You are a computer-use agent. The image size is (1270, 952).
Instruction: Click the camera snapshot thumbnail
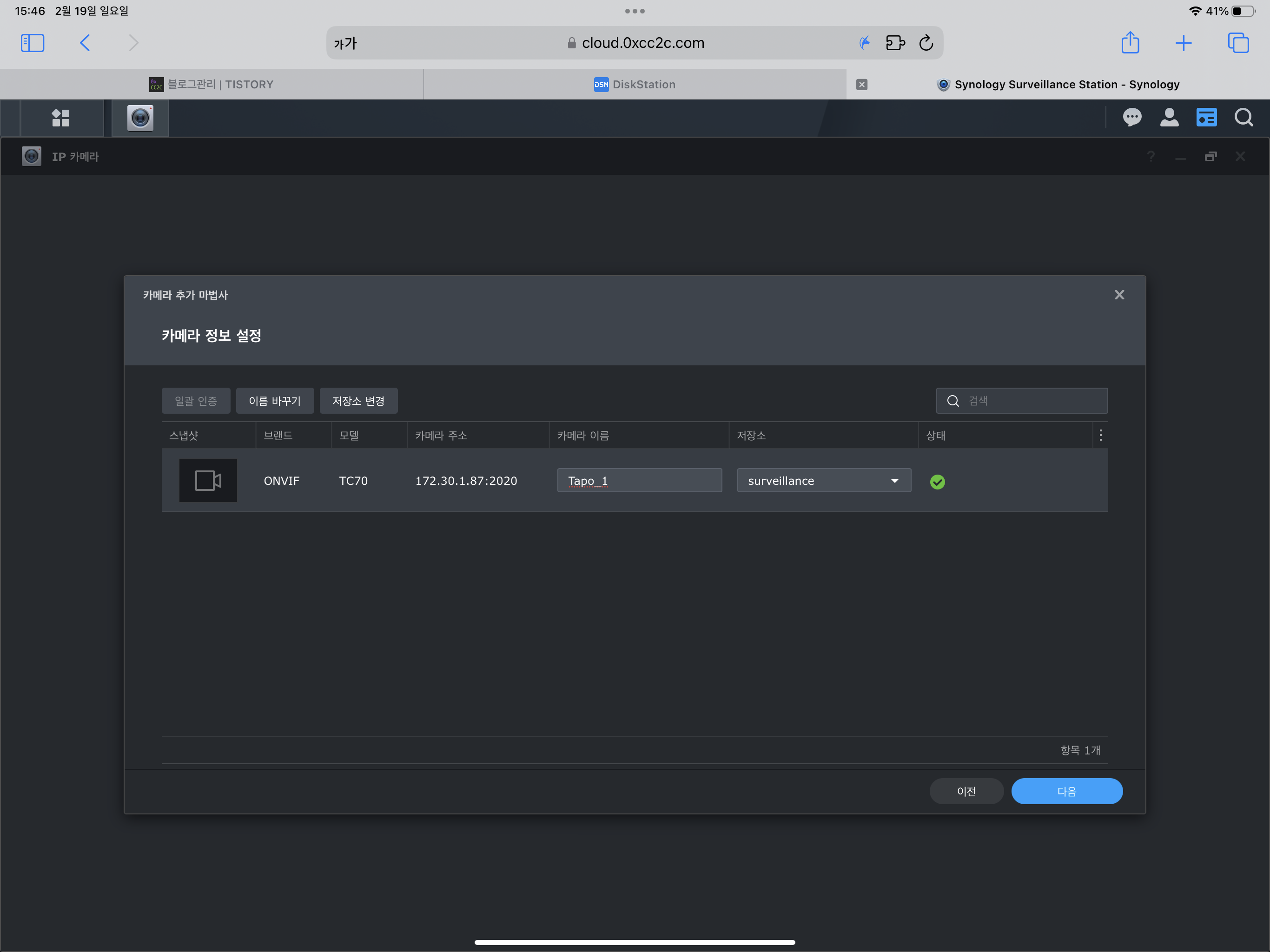point(208,481)
